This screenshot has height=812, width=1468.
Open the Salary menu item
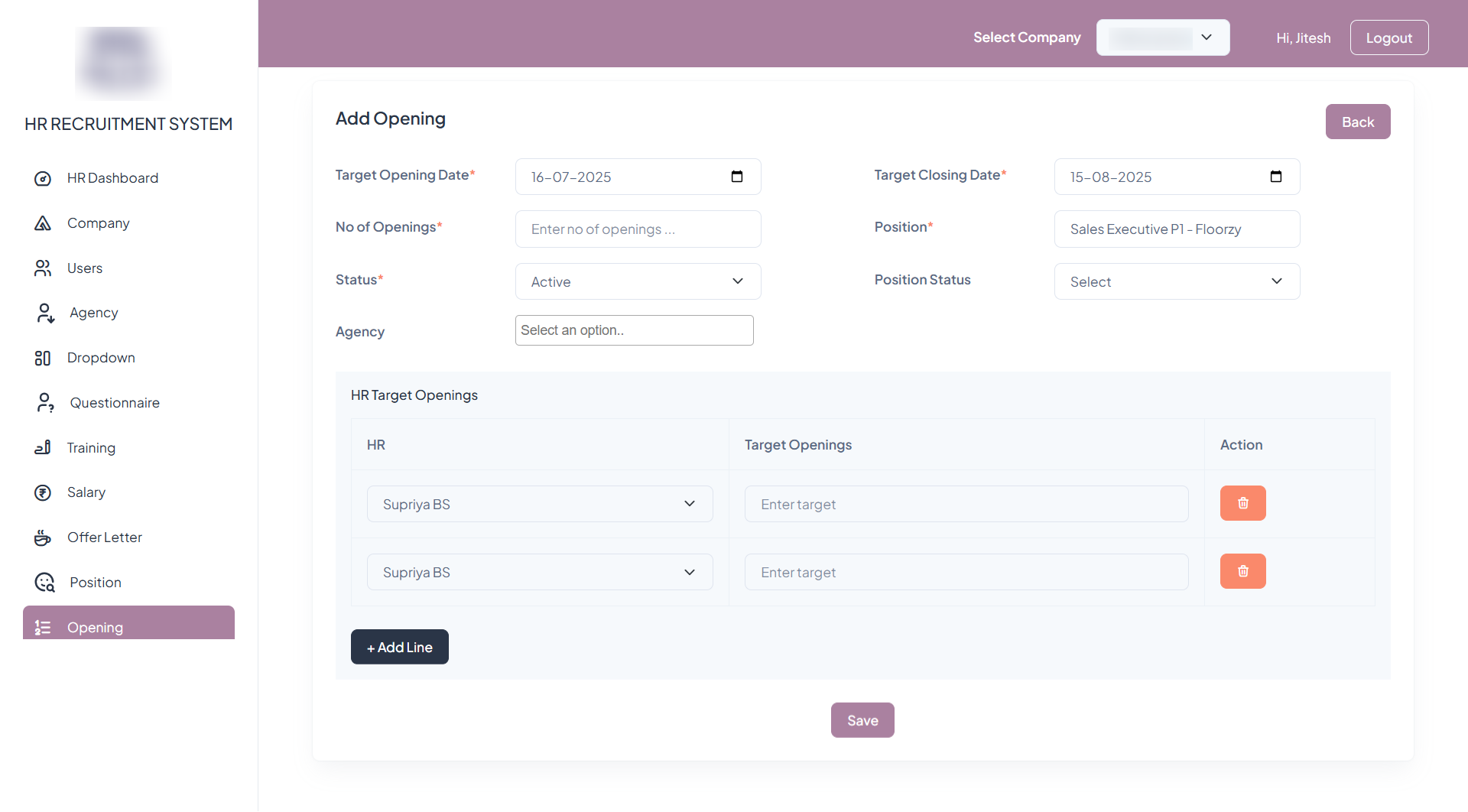click(x=86, y=492)
